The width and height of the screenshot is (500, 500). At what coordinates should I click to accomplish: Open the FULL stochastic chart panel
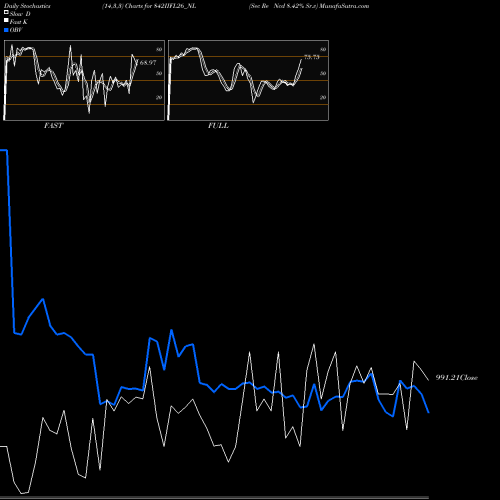[x=248, y=80]
